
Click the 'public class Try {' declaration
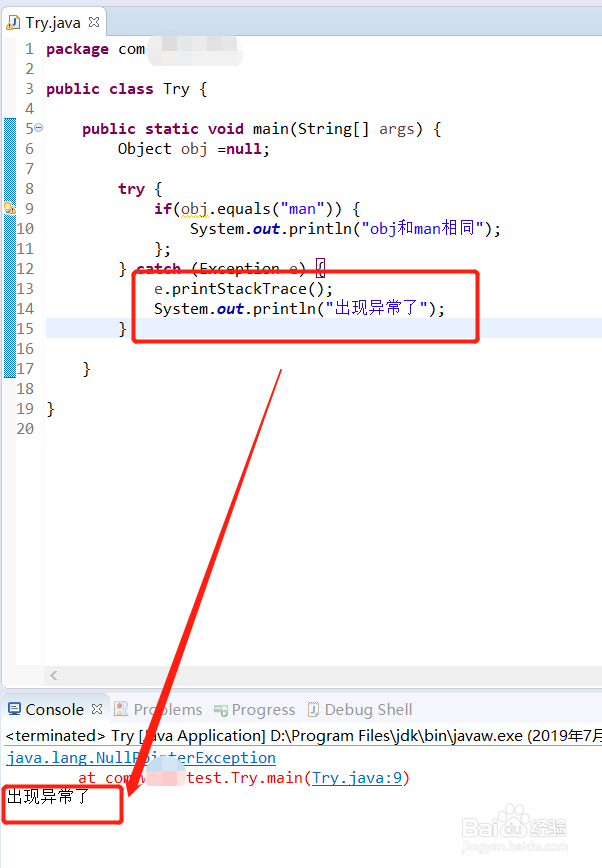(126, 89)
